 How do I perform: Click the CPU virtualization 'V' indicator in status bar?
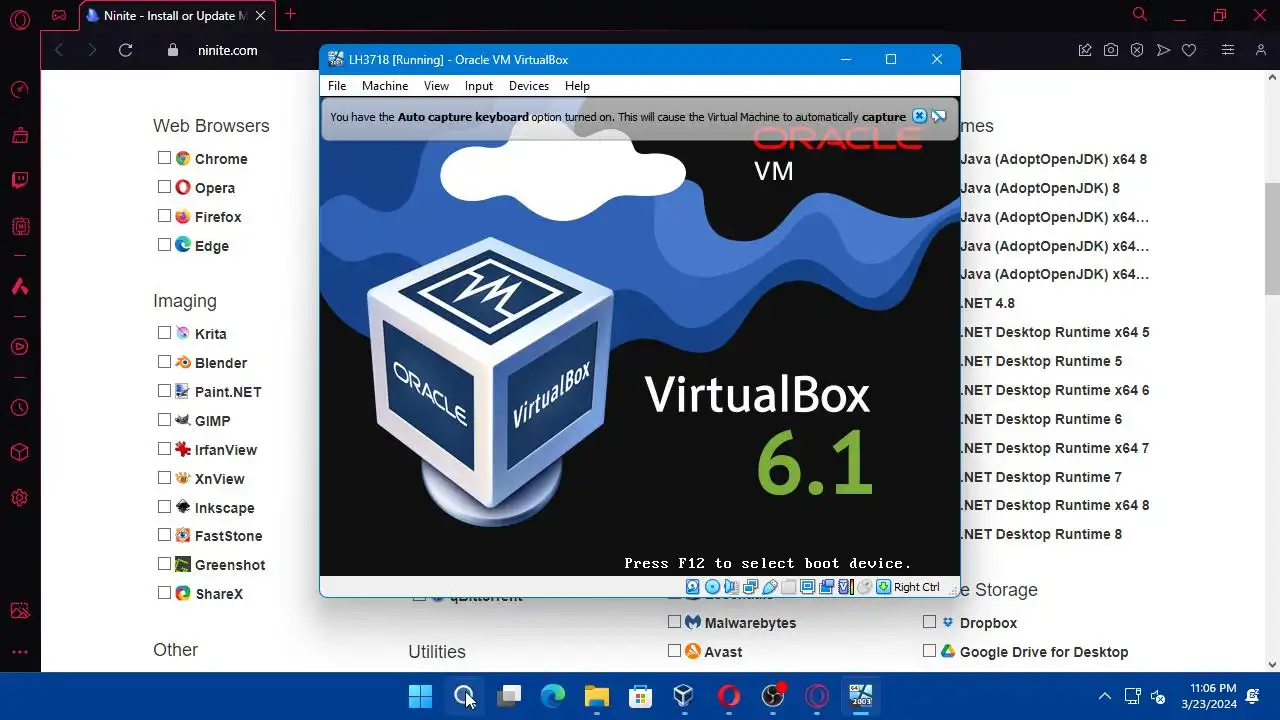click(845, 587)
